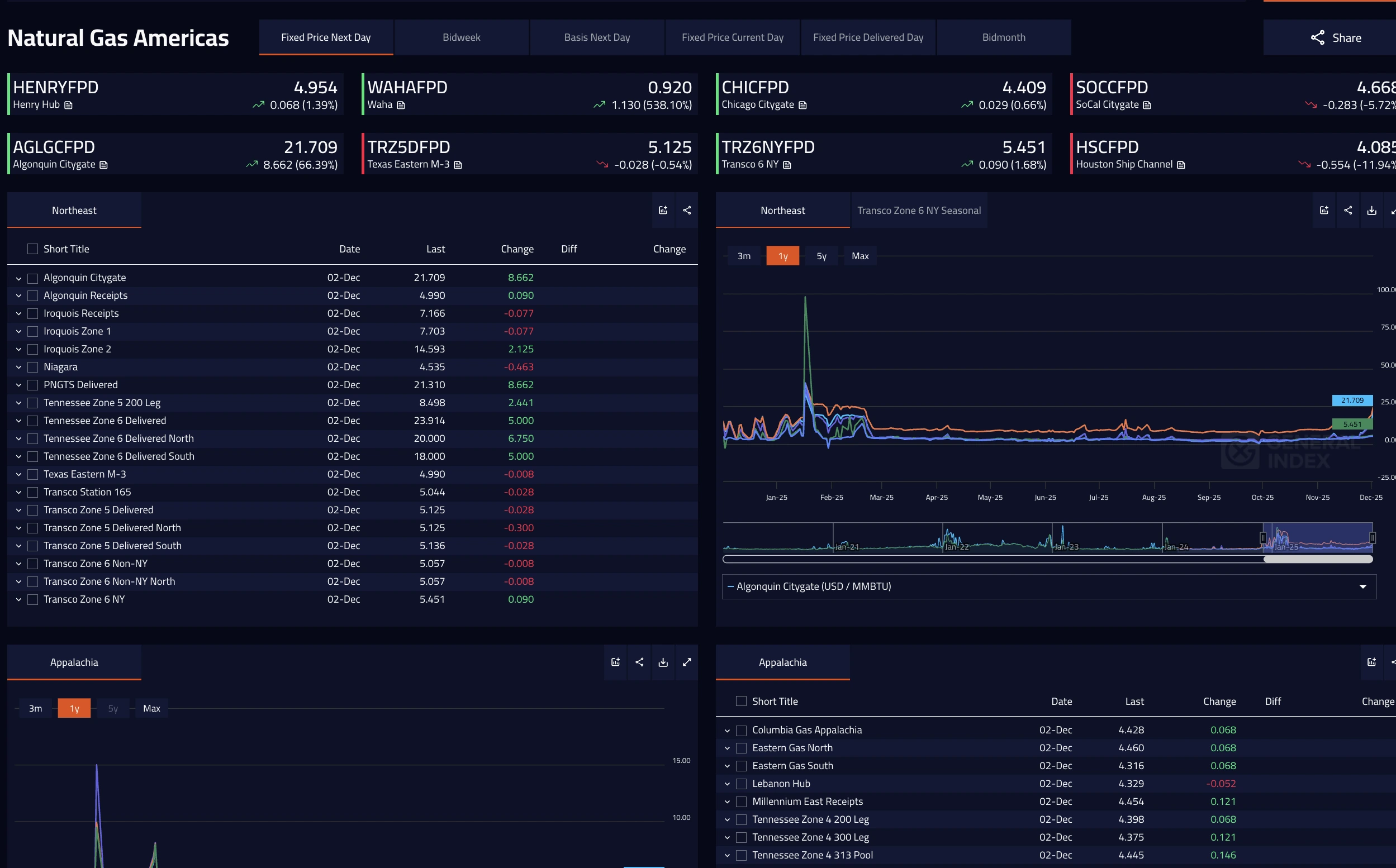Click the share icon on the Appalachia panel
Image resolution: width=1396 pixels, height=868 pixels.
click(x=639, y=662)
